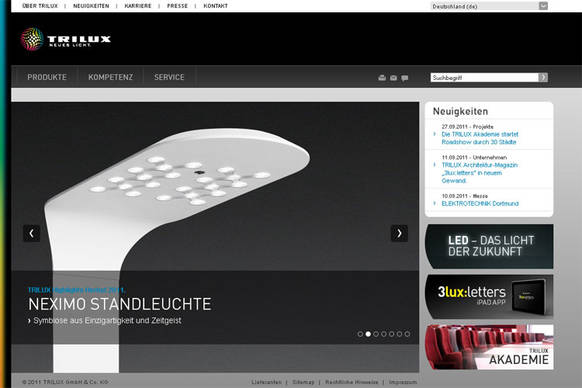Open the SERVICE menu item
The width and height of the screenshot is (582, 388).
(x=169, y=77)
